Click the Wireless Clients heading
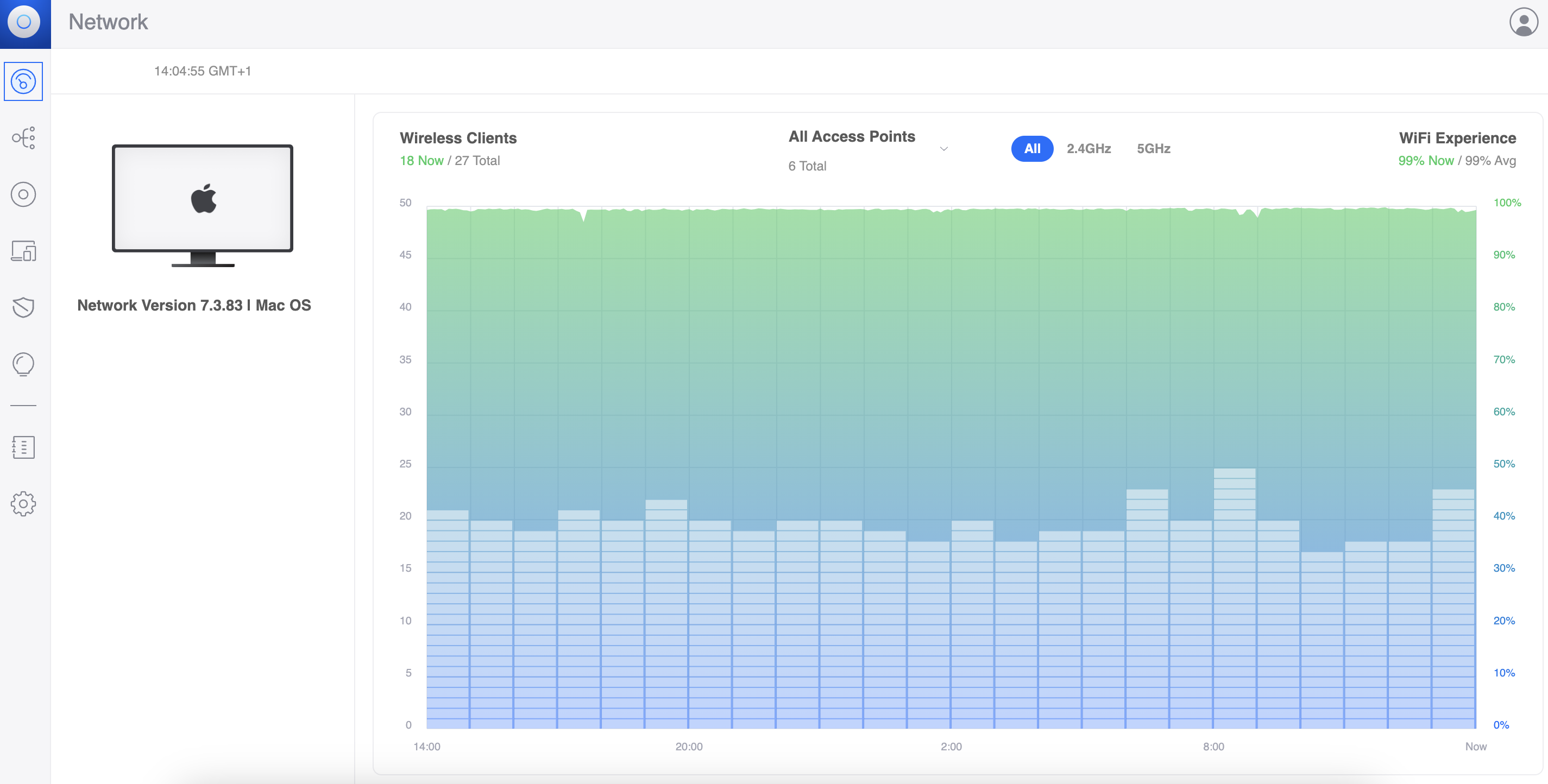Screen dimensions: 1548x784 point(458,137)
